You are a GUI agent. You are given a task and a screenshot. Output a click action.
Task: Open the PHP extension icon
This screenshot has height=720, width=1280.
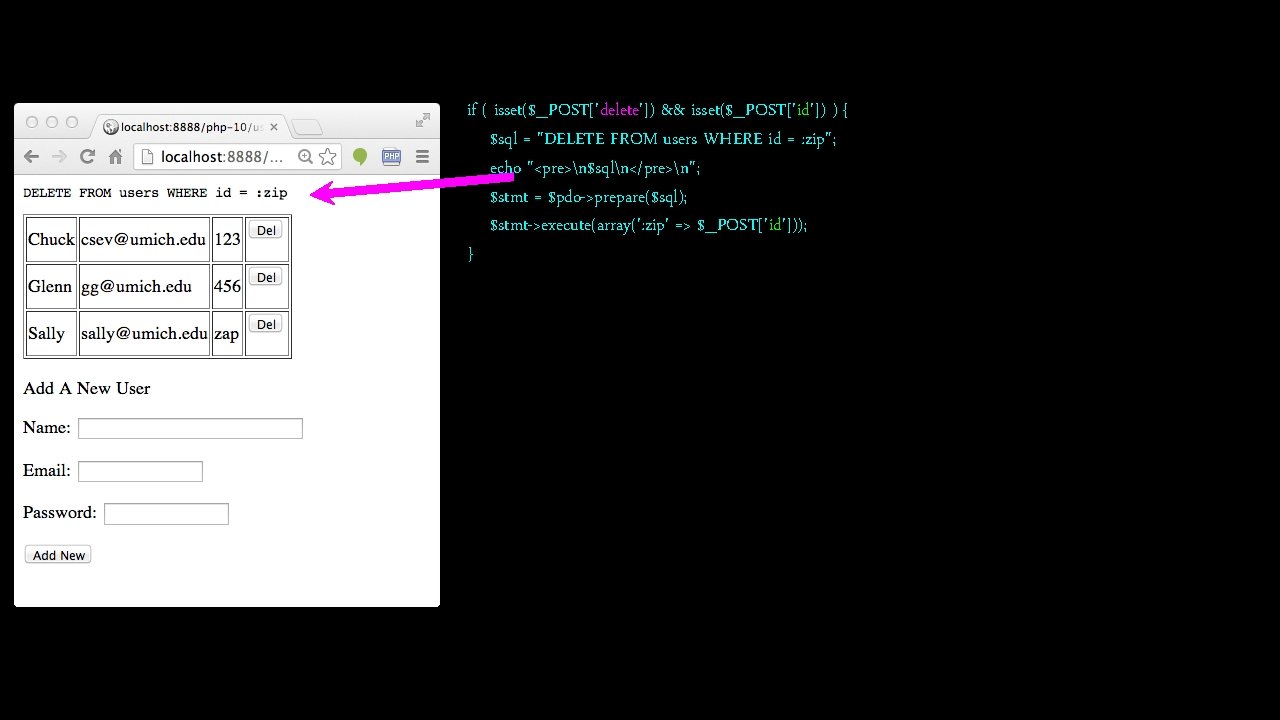(x=391, y=156)
